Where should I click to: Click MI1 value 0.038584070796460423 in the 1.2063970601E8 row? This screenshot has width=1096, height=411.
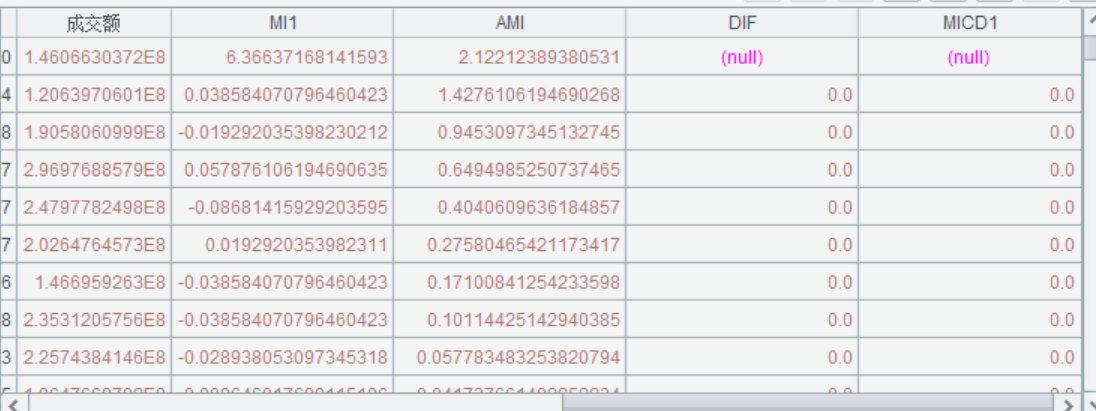click(282, 95)
